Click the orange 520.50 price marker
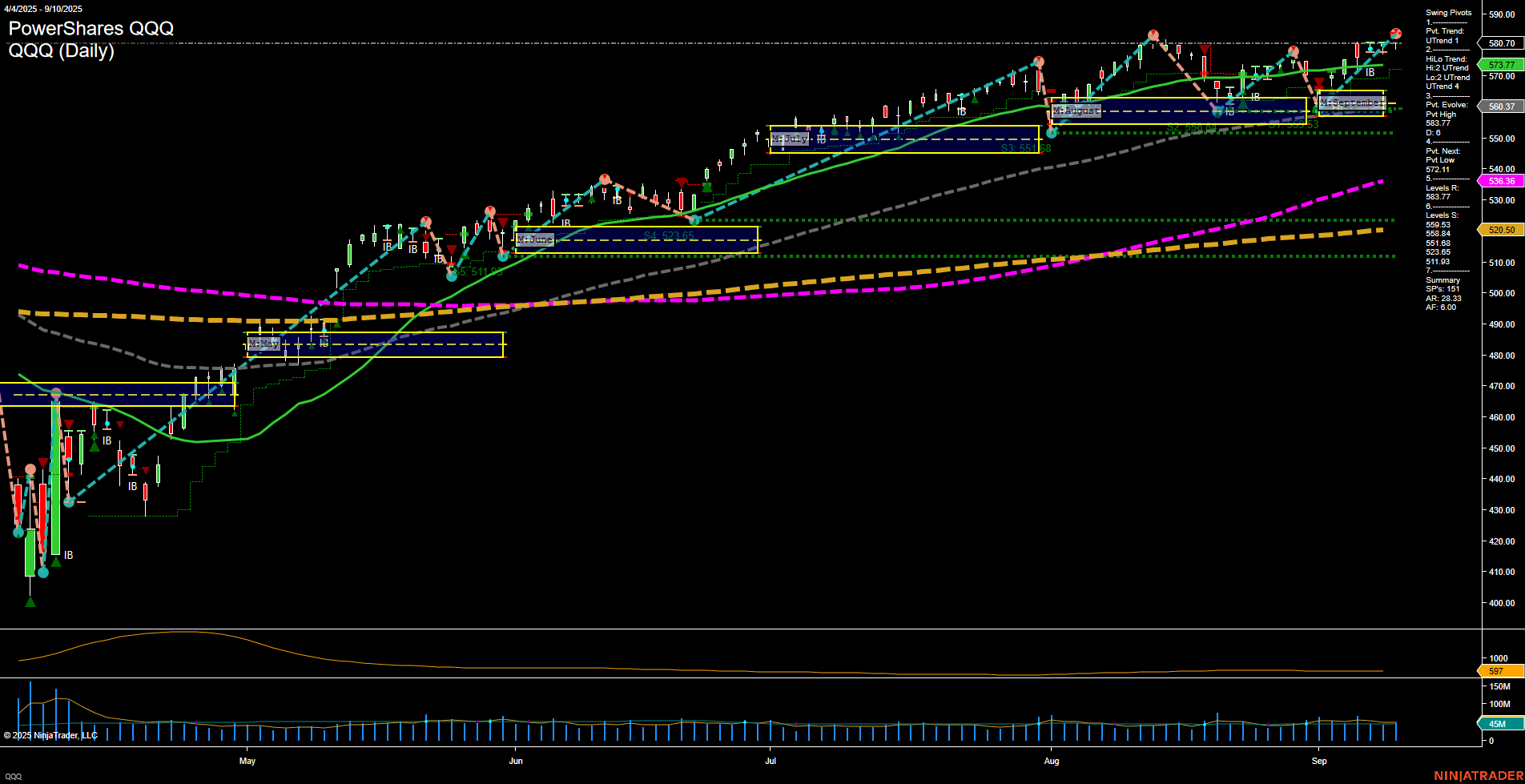This screenshot has width=1525, height=784. (x=1502, y=230)
